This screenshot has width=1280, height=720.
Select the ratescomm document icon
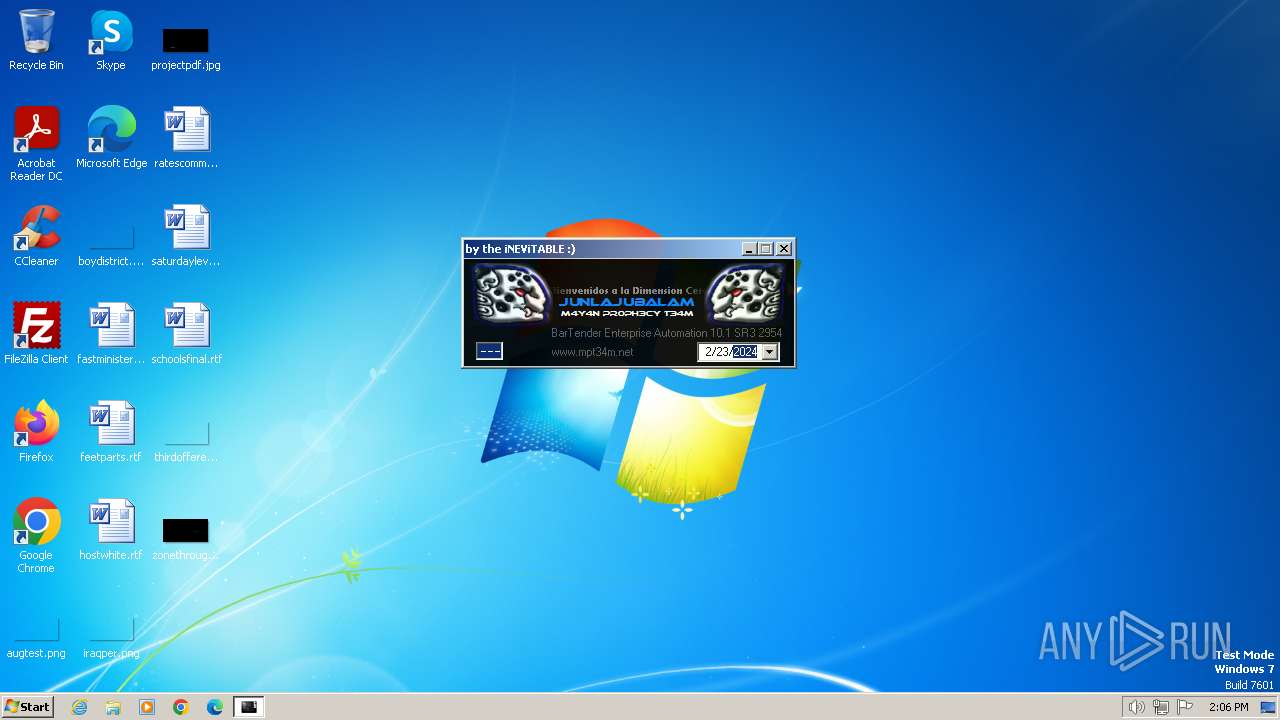pyautogui.click(x=186, y=138)
